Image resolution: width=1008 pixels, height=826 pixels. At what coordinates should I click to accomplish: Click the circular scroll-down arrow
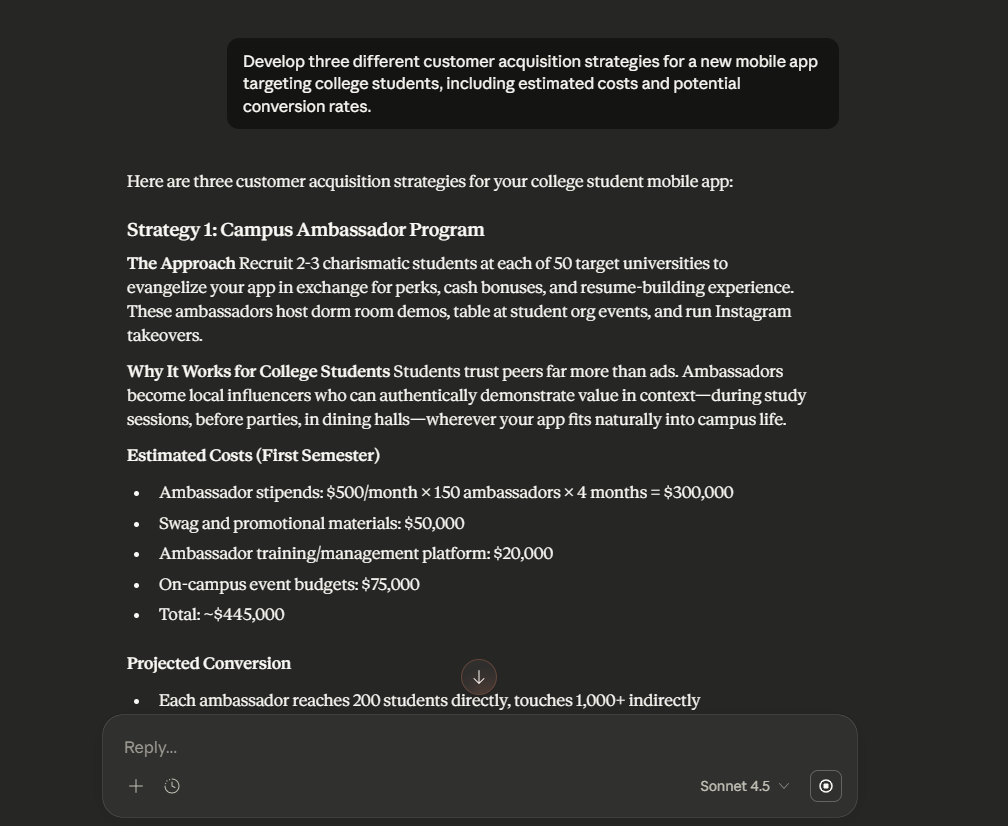478,677
